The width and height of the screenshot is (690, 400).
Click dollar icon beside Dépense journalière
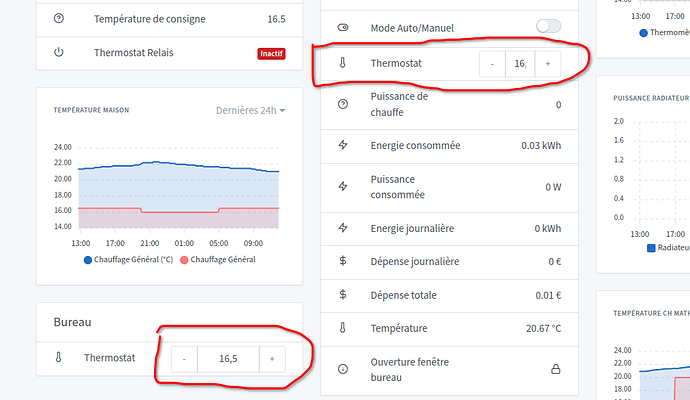pyautogui.click(x=343, y=262)
